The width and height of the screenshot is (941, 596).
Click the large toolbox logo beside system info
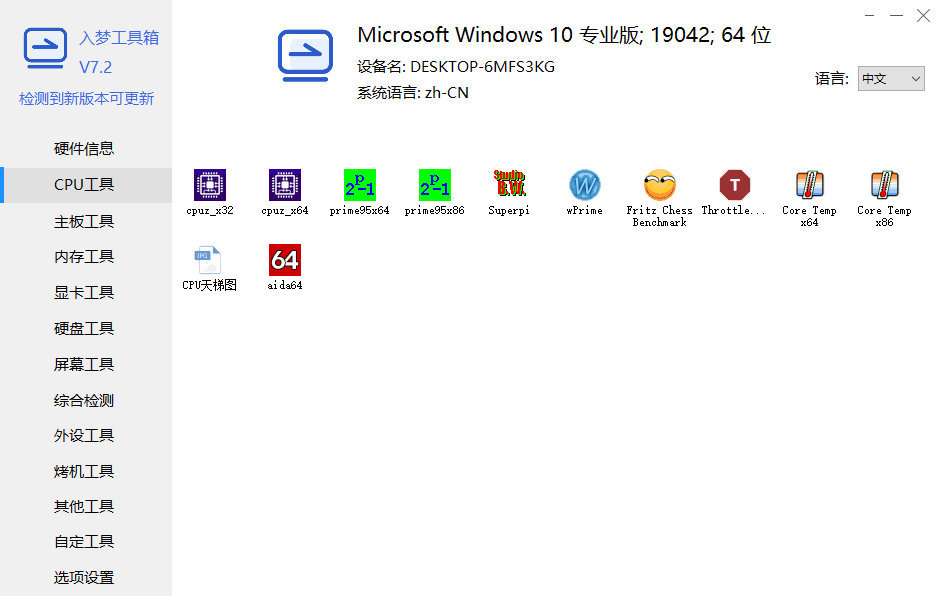click(305, 55)
